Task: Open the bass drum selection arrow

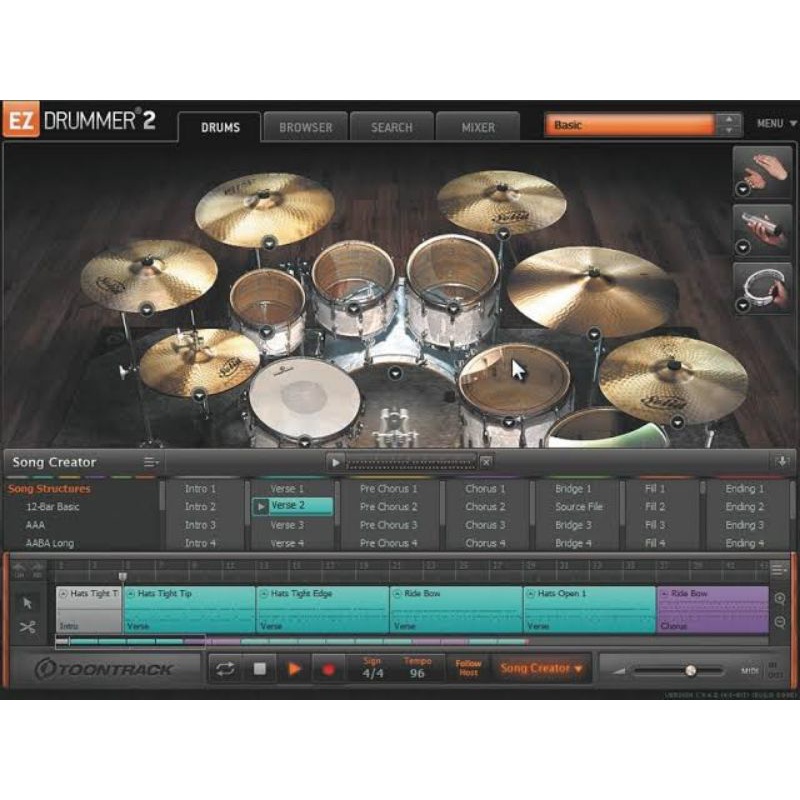Action: [x=395, y=373]
